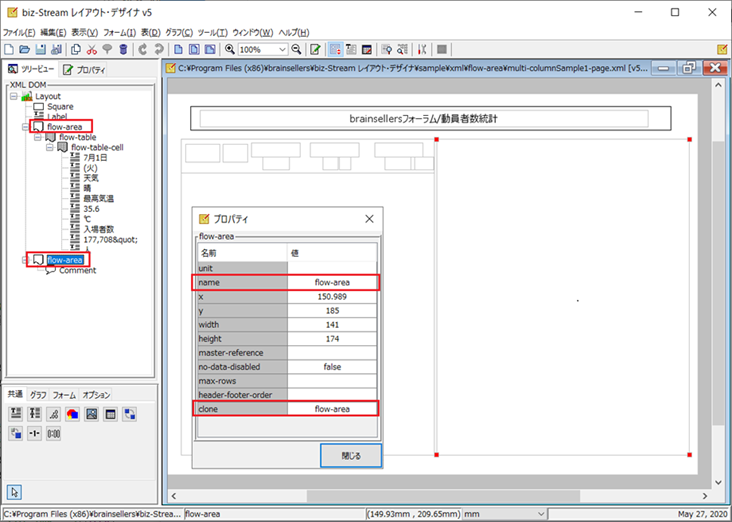Click the height value 174

coord(332,339)
